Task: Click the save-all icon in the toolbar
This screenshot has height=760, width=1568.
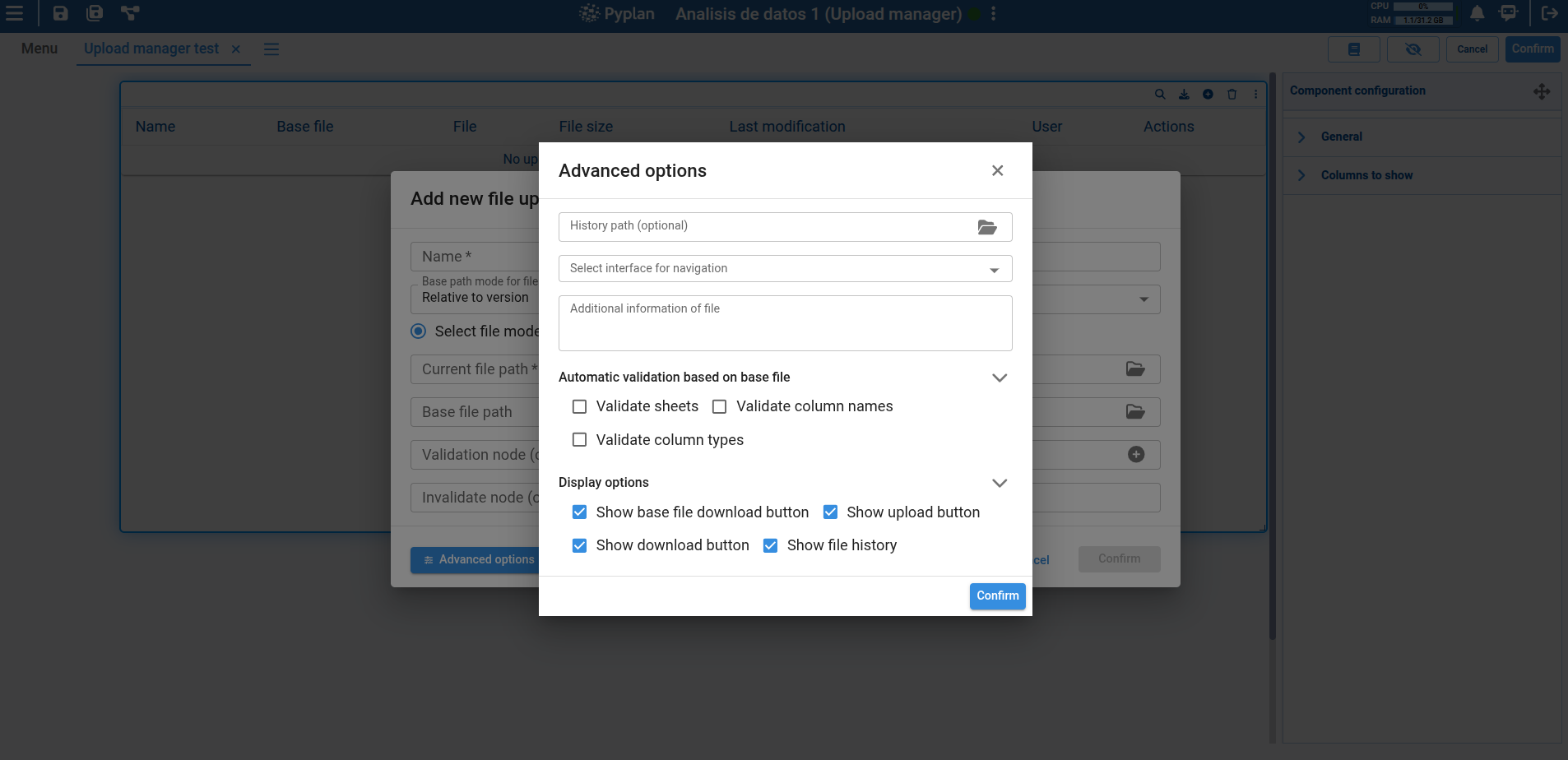Action: (x=95, y=13)
